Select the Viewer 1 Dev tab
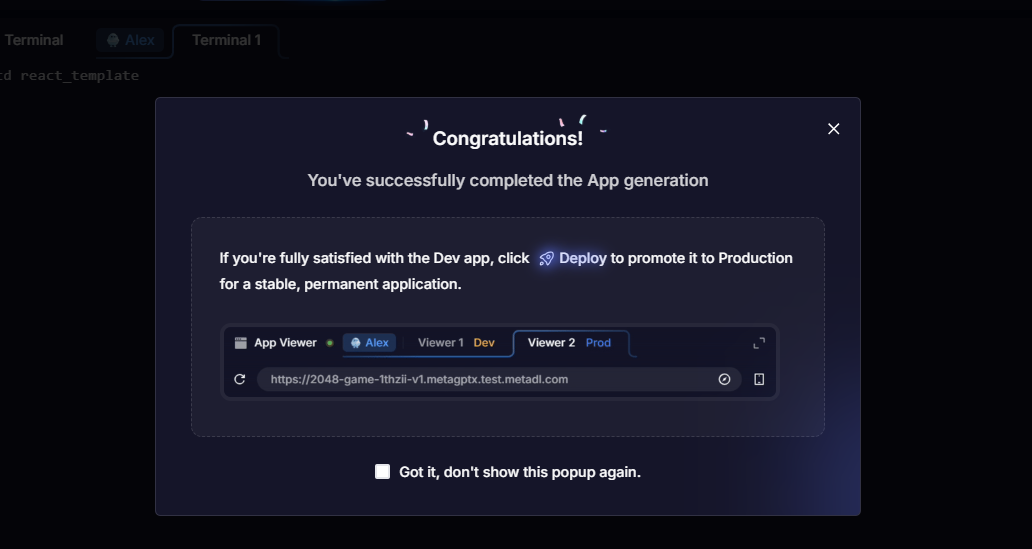The image size is (1032, 549). click(456, 342)
